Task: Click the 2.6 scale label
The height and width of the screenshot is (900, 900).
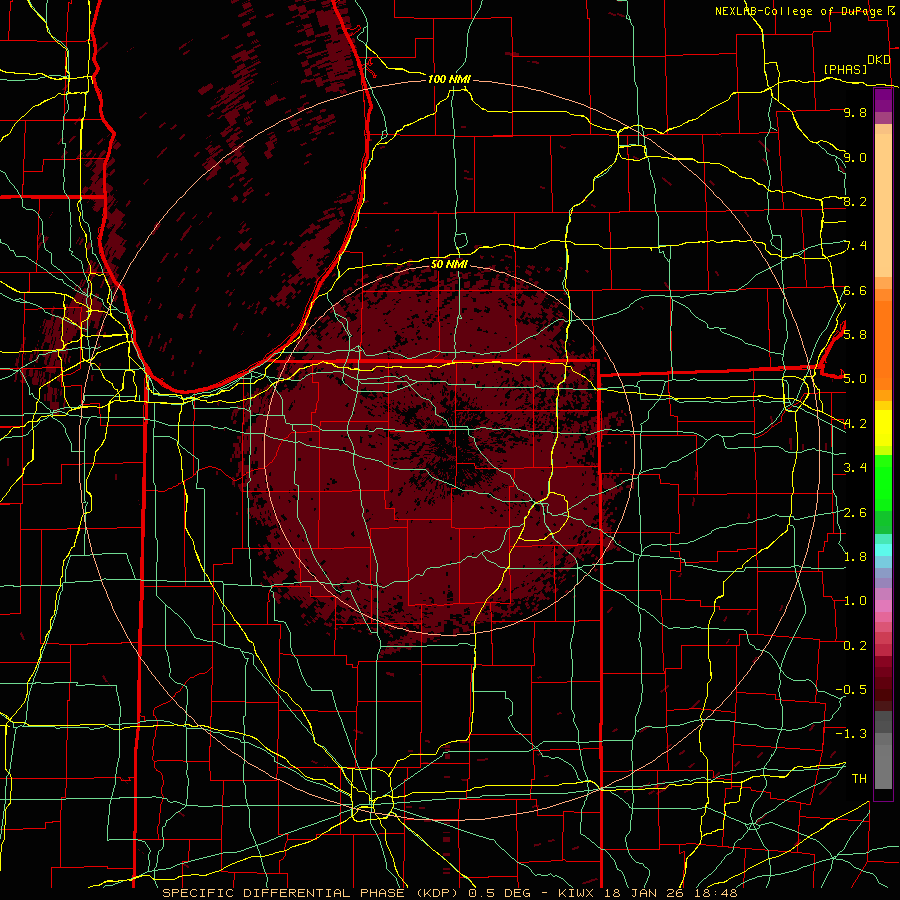Action: point(855,513)
